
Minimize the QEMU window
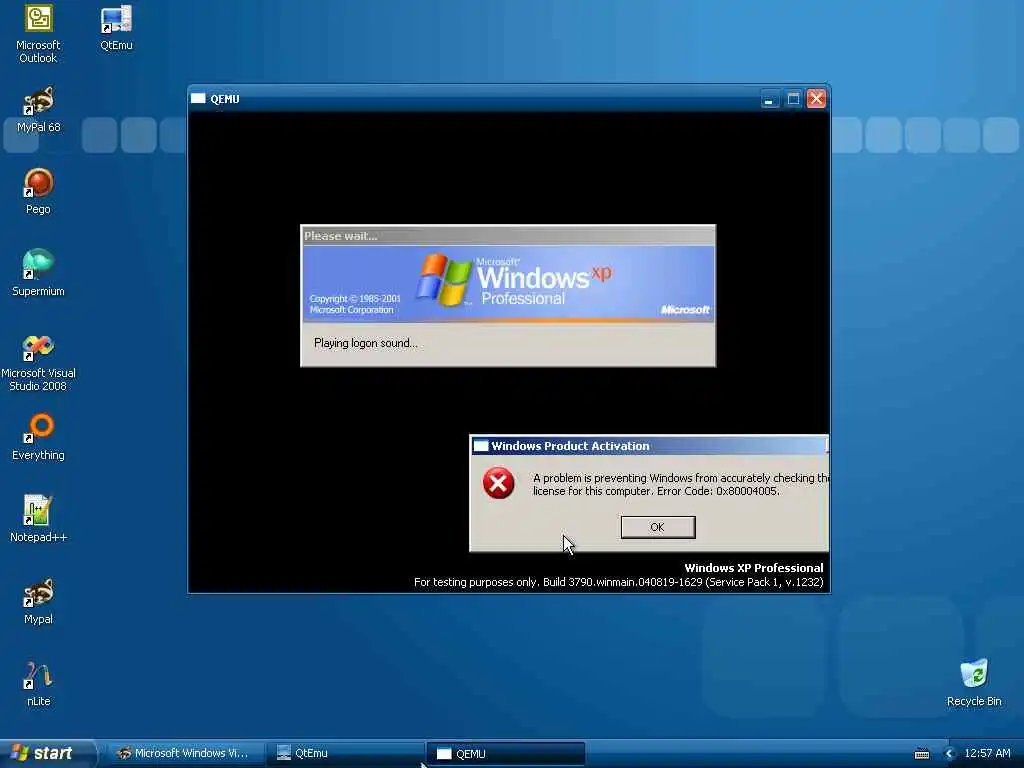coord(770,99)
